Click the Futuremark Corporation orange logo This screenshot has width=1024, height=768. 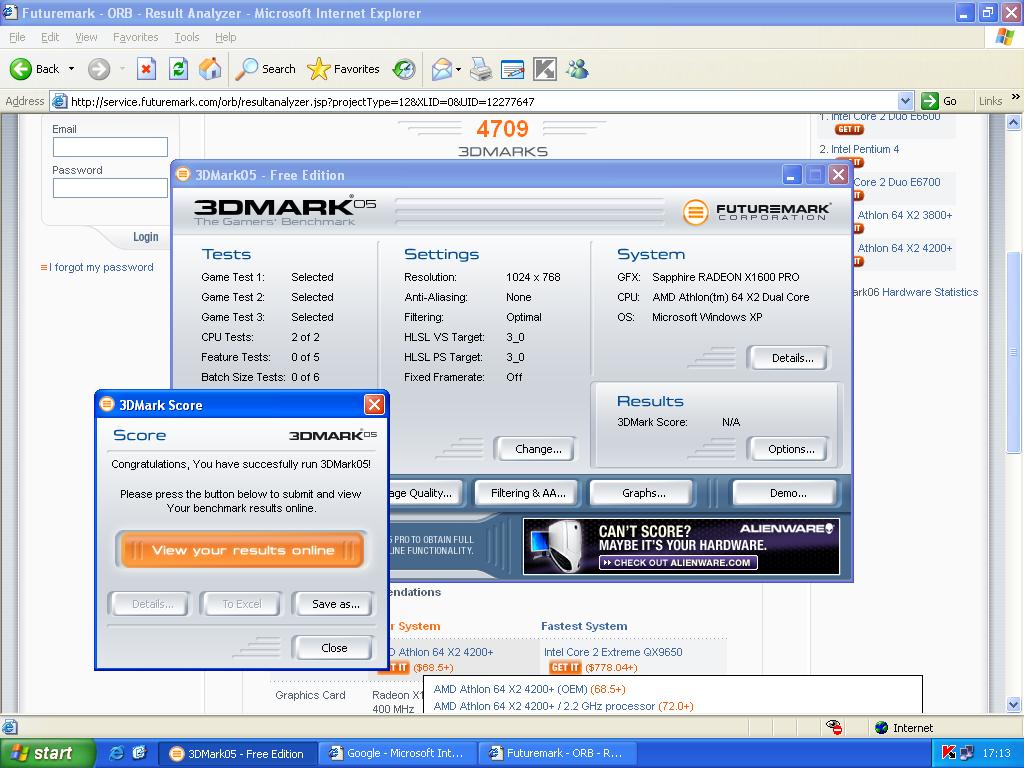[x=696, y=212]
